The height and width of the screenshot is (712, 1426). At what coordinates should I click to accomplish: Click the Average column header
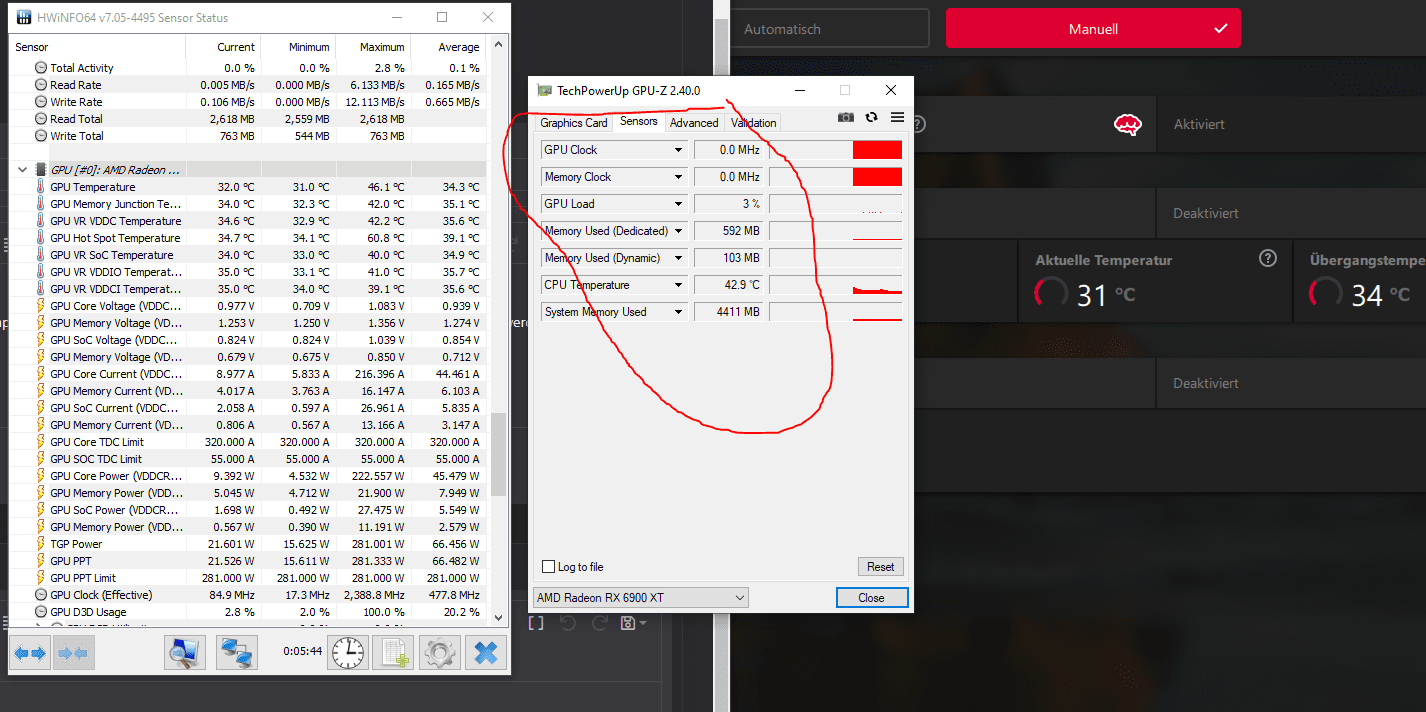pos(458,47)
